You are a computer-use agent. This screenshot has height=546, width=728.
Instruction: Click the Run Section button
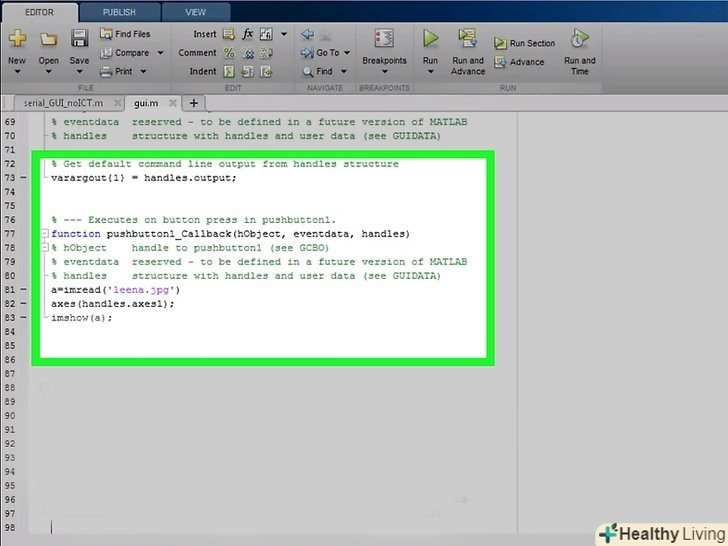click(525, 43)
